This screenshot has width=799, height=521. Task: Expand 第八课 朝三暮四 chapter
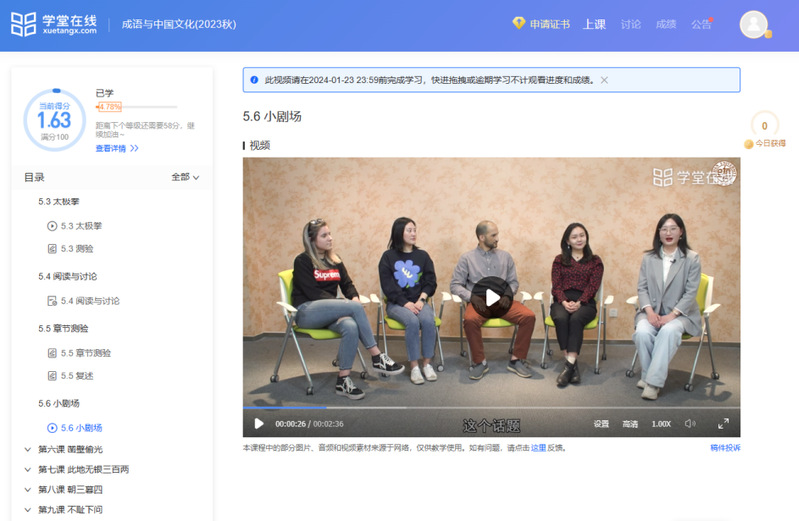click(29, 489)
